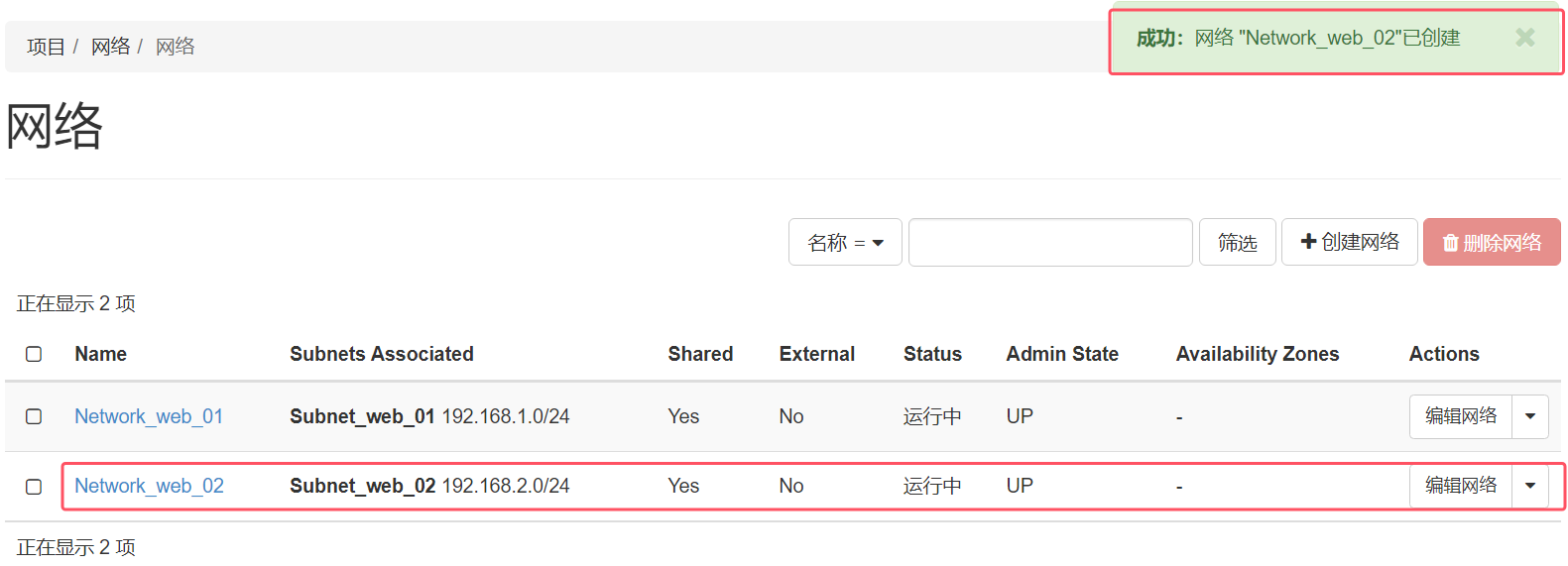Click the first 网络 breadcrumb link

click(111, 47)
